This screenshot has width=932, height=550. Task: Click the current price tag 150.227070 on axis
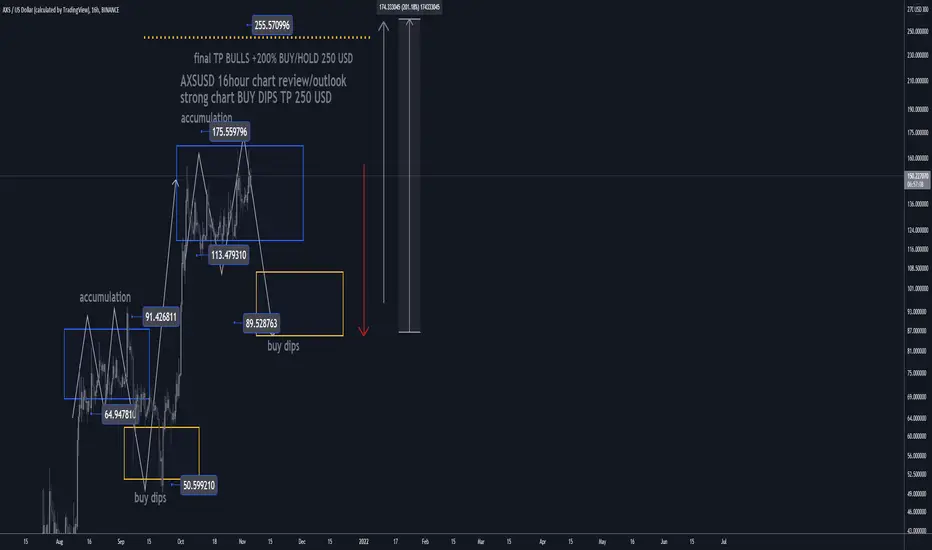917,180
